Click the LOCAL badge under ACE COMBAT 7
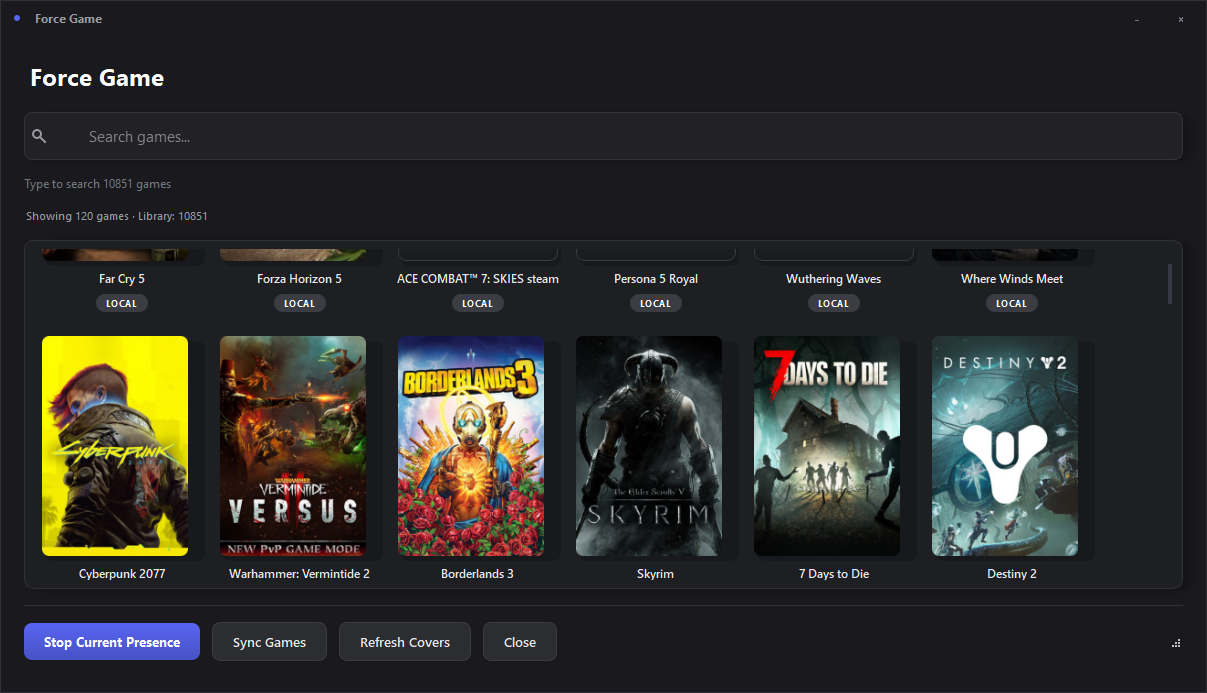The width and height of the screenshot is (1207, 693). click(x=478, y=303)
